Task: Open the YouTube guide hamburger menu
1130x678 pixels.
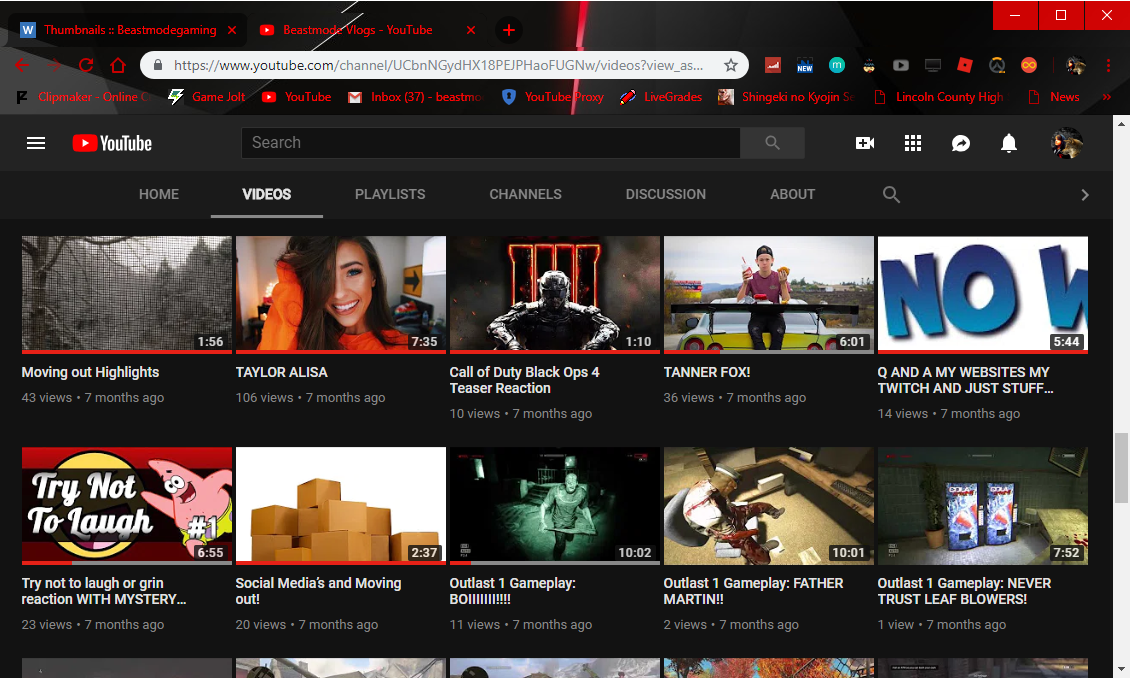Action: [36, 143]
